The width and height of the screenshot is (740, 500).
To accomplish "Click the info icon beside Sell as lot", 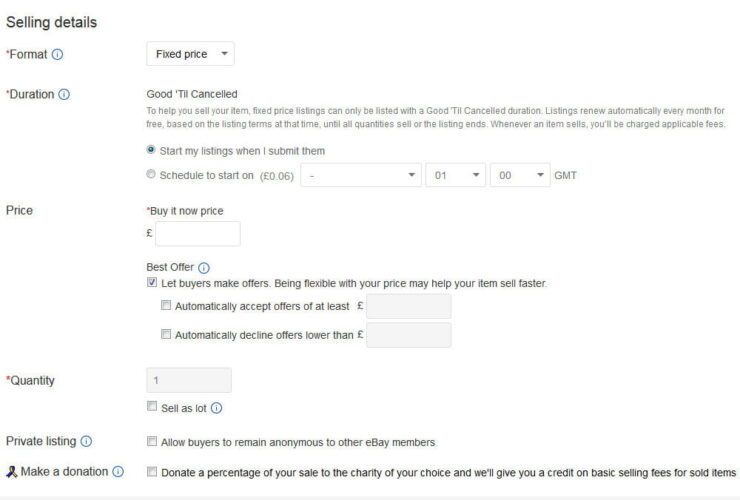I will [216, 408].
